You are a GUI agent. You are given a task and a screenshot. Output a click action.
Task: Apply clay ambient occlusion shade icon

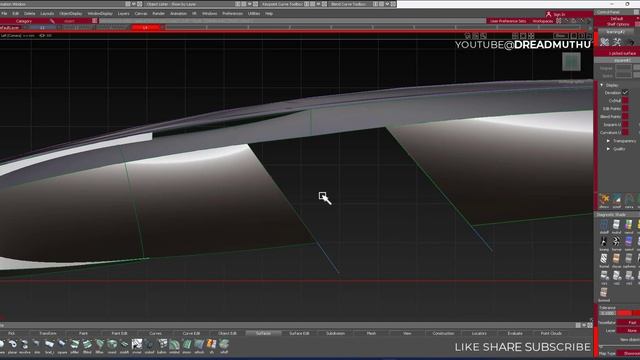616,260
